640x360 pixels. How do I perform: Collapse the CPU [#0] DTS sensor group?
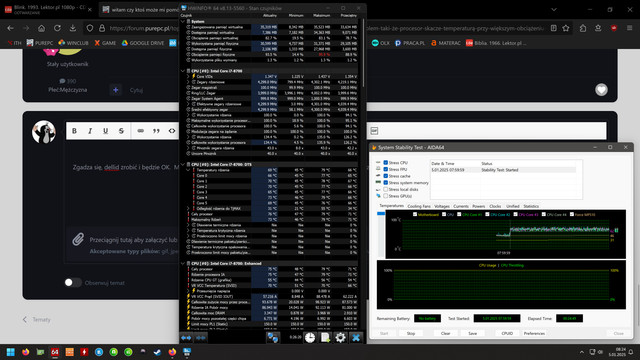pos(183,164)
